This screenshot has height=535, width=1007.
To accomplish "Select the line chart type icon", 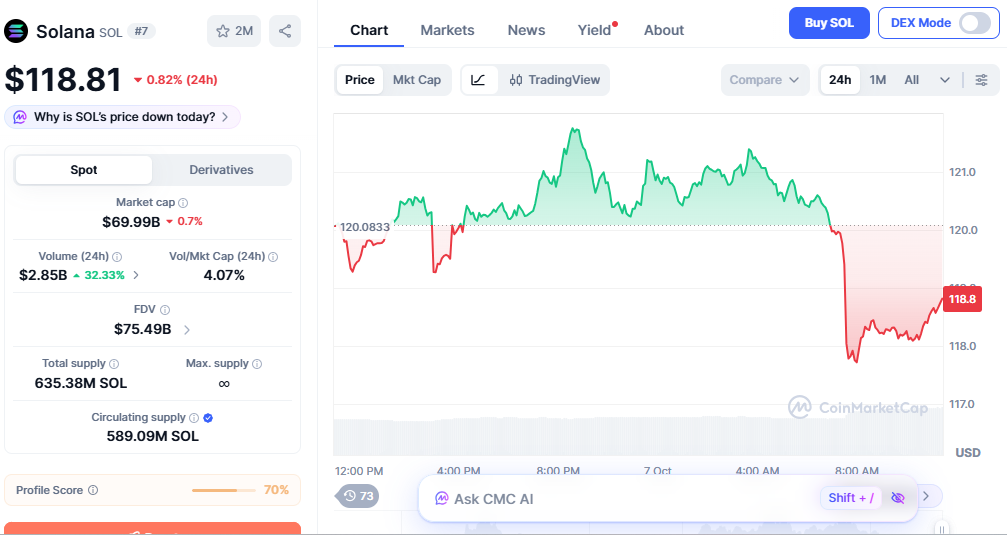I will coord(478,80).
